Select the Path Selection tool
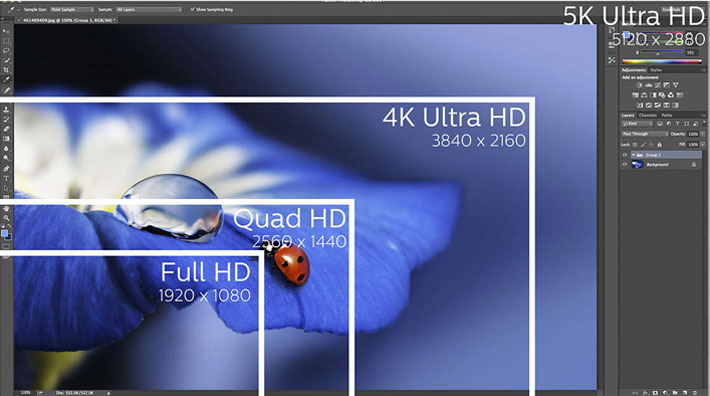This screenshot has height=396, width=710. pyautogui.click(x=6, y=188)
